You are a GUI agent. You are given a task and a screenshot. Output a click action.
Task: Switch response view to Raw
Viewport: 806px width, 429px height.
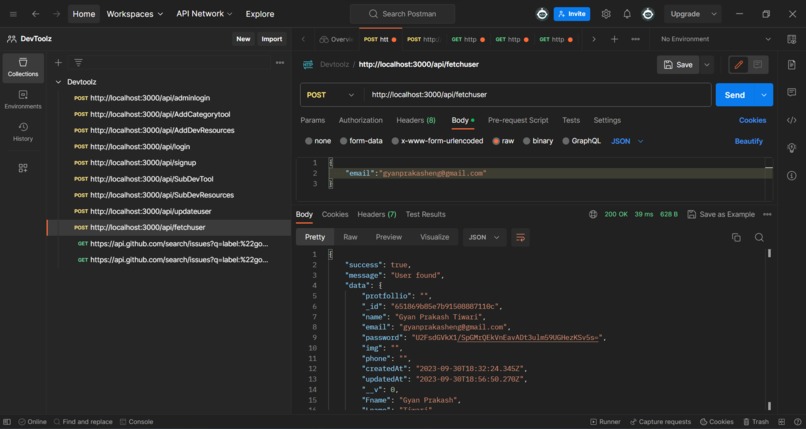pyautogui.click(x=350, y=237)
